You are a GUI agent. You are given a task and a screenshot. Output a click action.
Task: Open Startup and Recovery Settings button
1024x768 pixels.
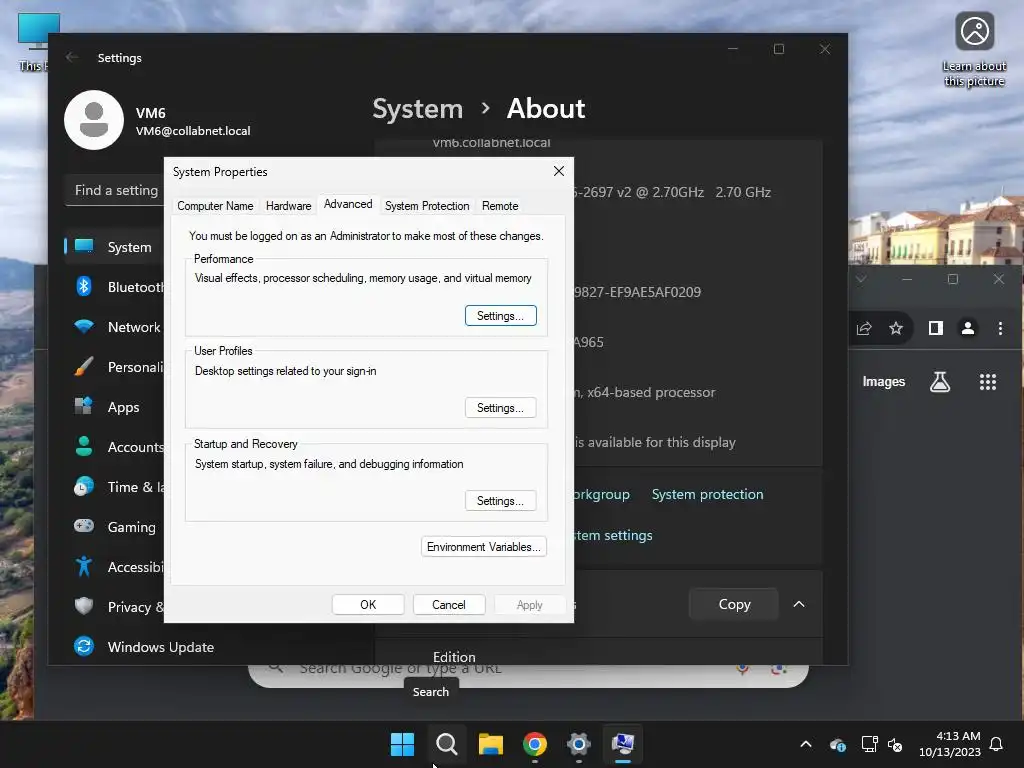[501, 500]
